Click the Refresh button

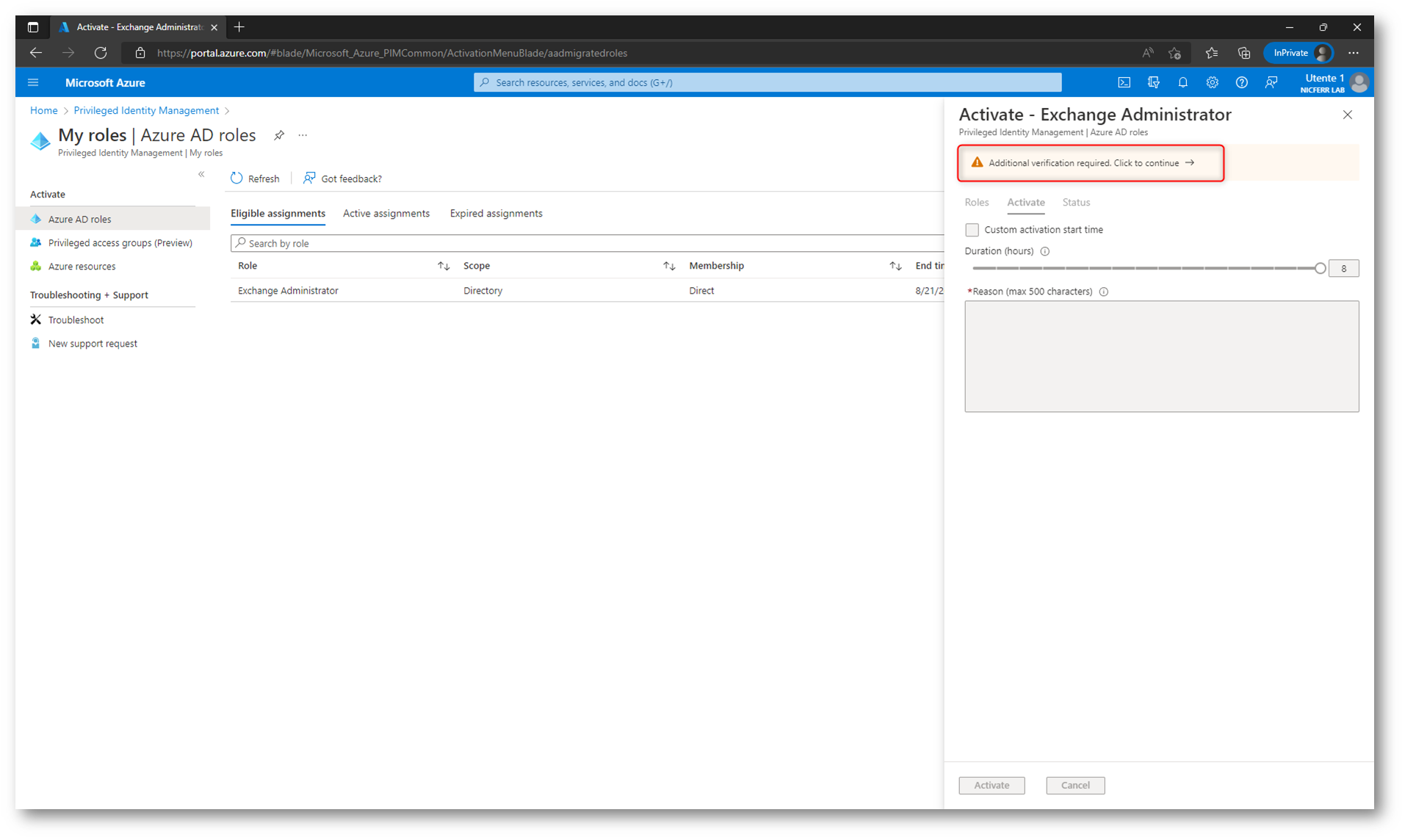255,178
